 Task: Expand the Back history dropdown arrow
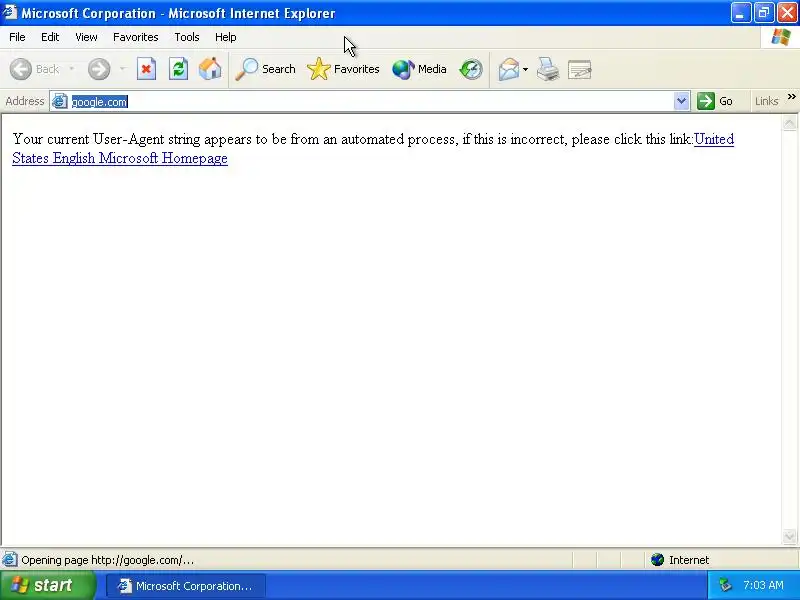coord(71,69)
